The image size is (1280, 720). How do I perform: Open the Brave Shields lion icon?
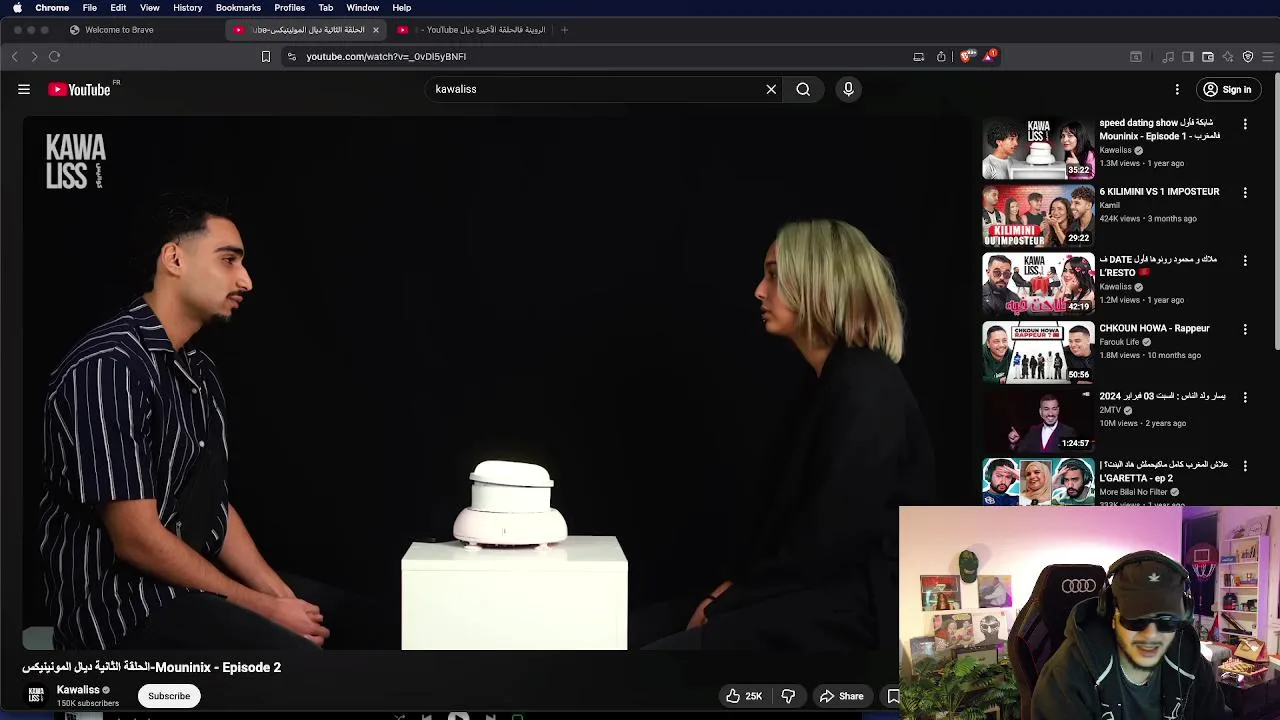tap(966, 57)
